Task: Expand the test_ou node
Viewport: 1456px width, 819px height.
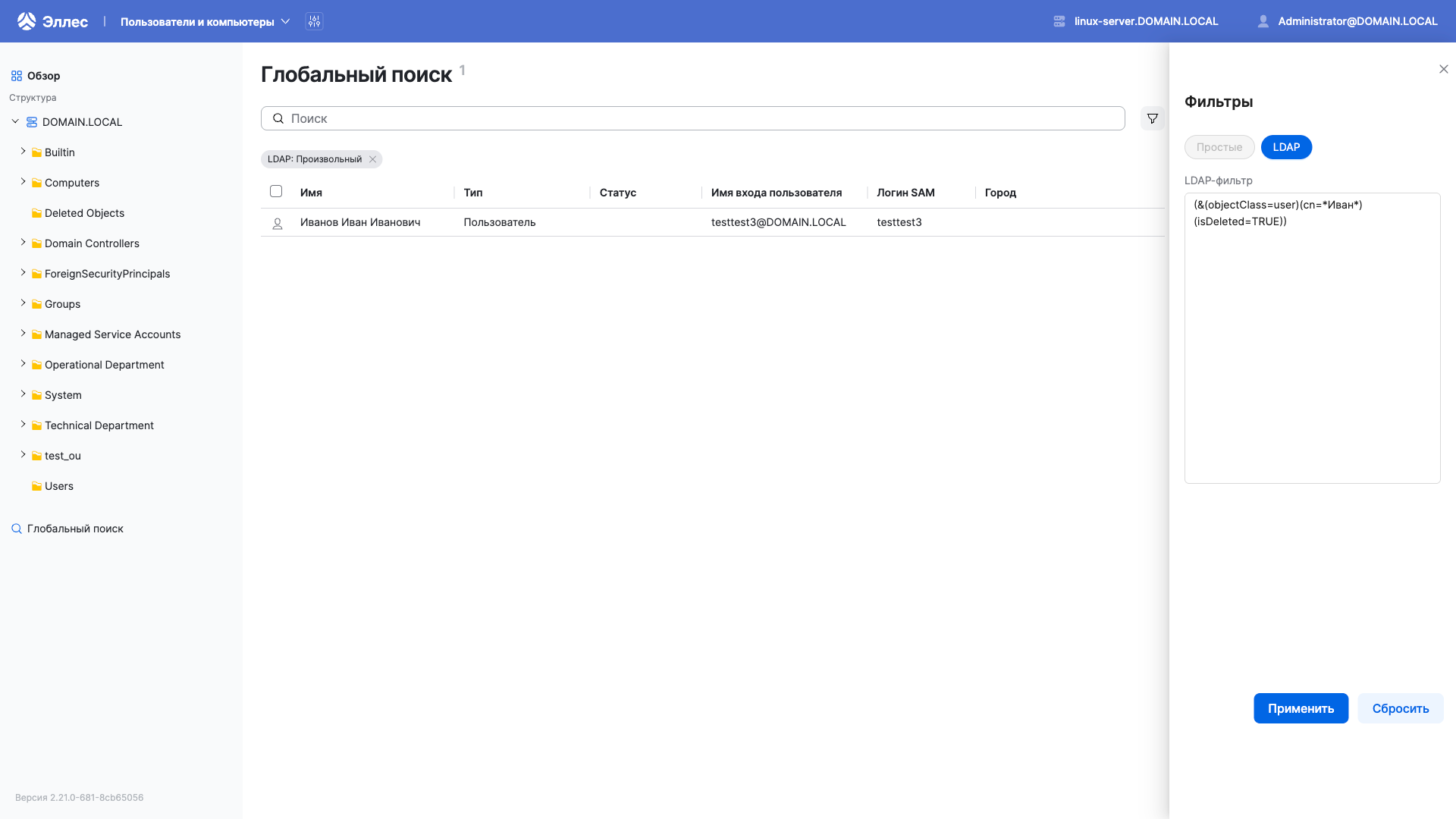Action: click(x=24, y=455)
